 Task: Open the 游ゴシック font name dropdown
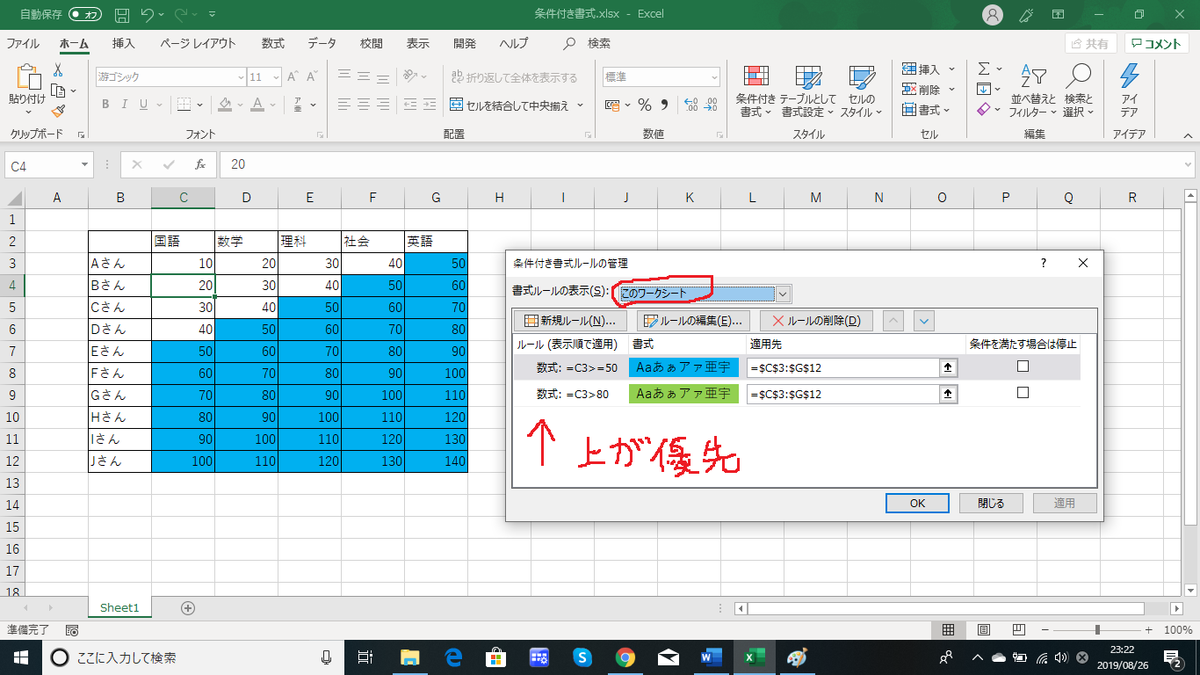click(x=240, y=76)
